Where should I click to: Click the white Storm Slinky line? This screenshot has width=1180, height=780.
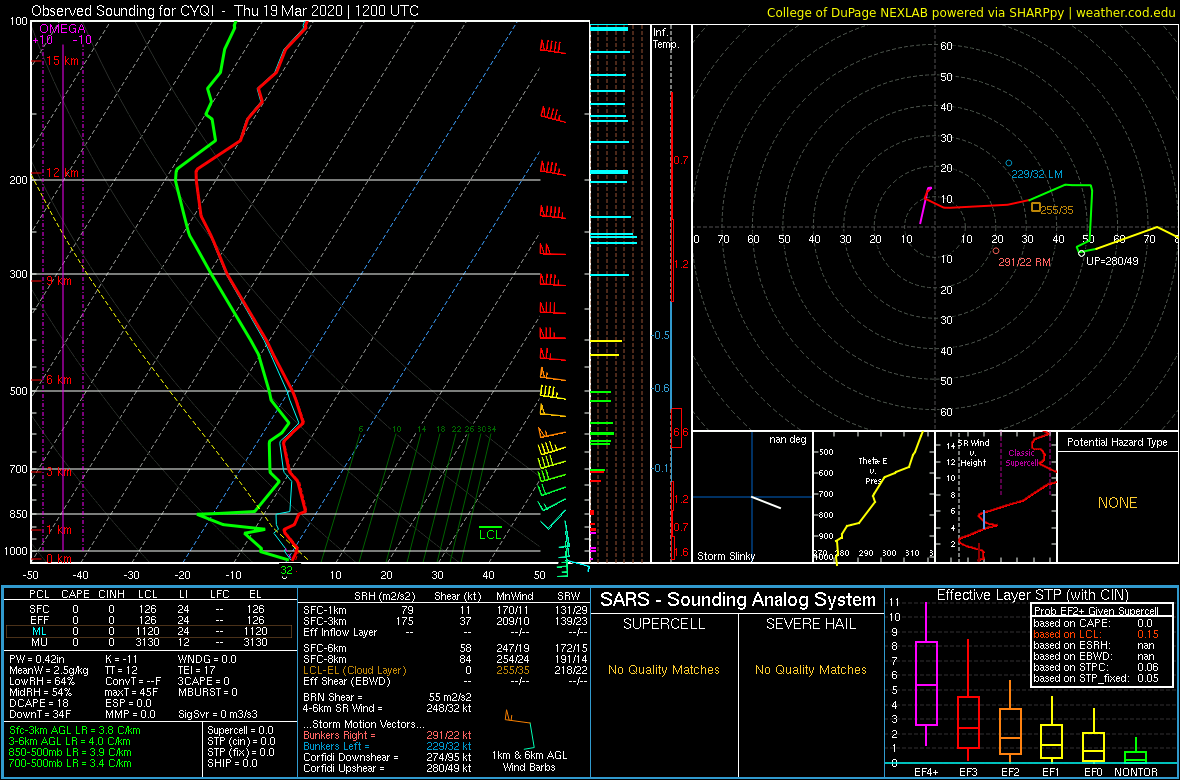click(766, 503)
